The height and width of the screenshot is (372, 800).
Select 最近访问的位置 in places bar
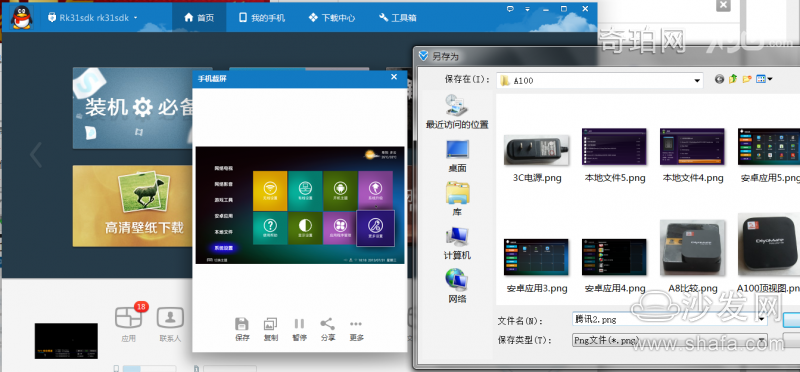click(x=457, y=112)
